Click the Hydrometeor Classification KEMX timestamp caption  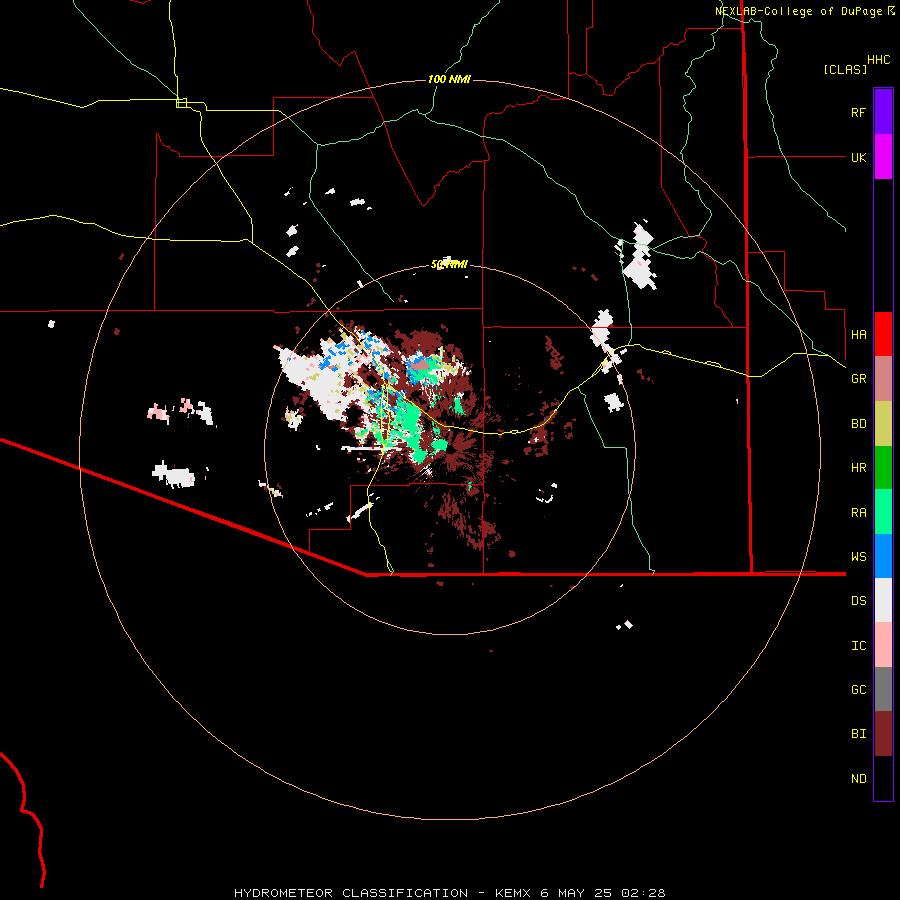click(x=449, y=893)
